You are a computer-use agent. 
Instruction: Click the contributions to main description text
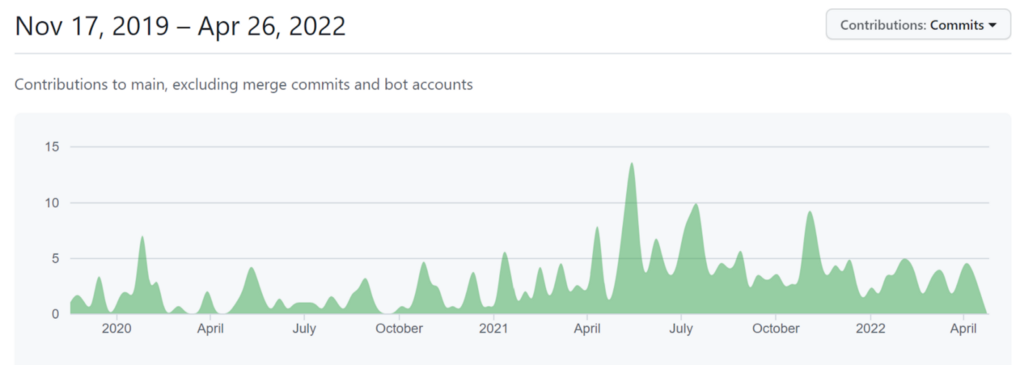(x=244, y=85)
